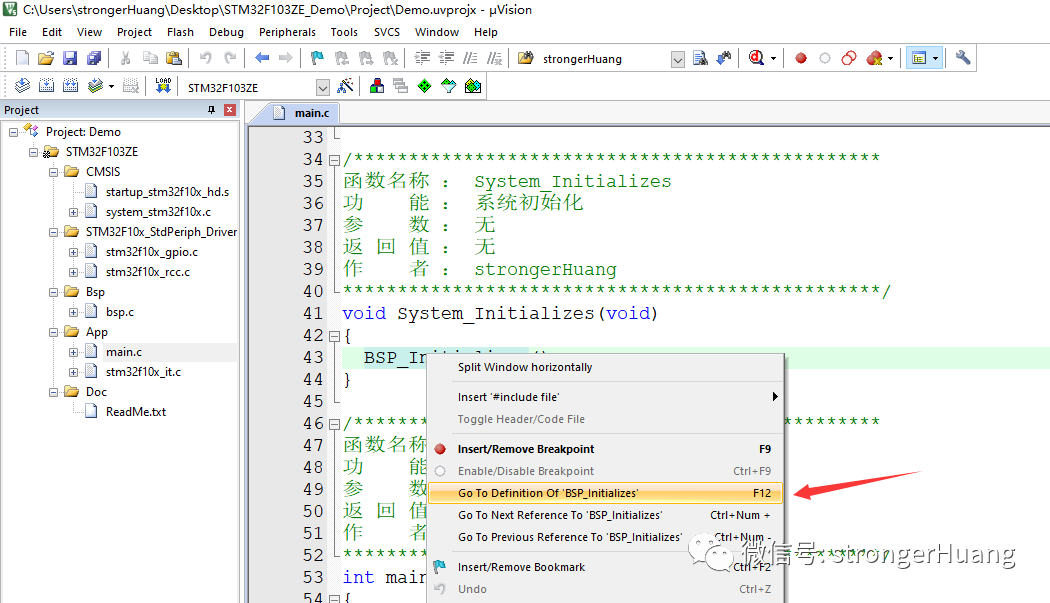Image resolution: width=1050 pixels, height=603 pixels.
Task: Open Options for Target with the magic wand icon
Action: click(345, 86)
